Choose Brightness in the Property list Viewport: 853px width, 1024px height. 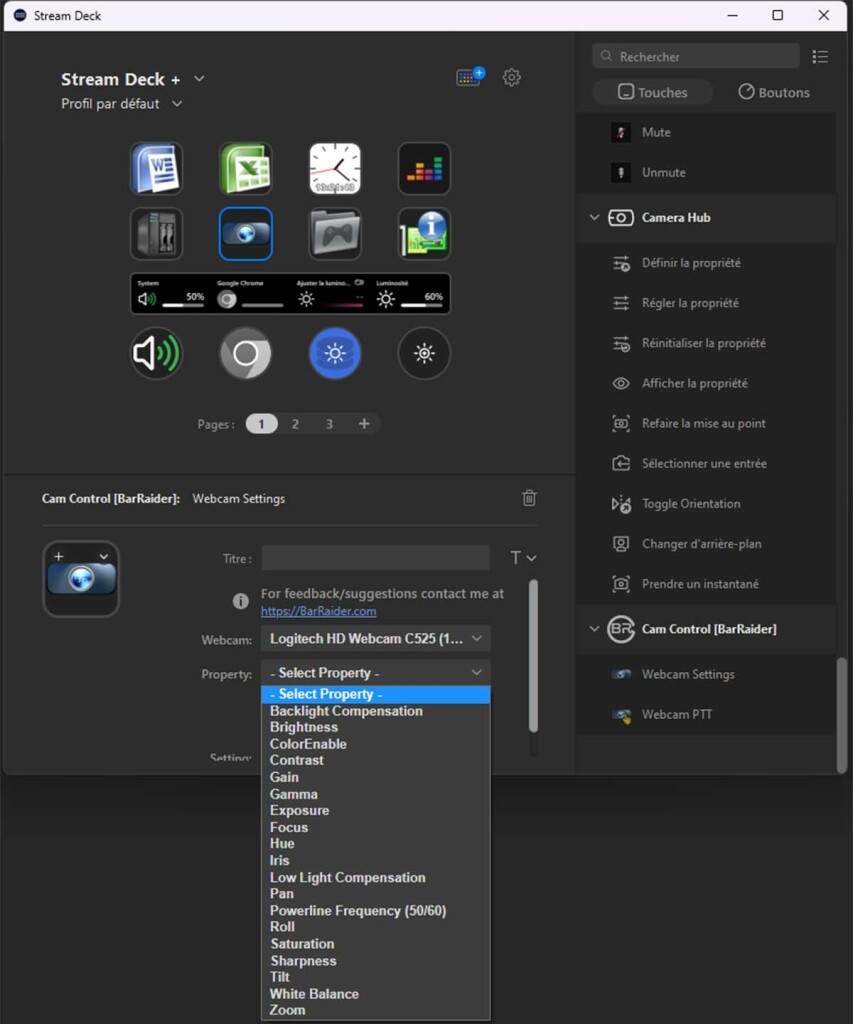click(303, 726)
